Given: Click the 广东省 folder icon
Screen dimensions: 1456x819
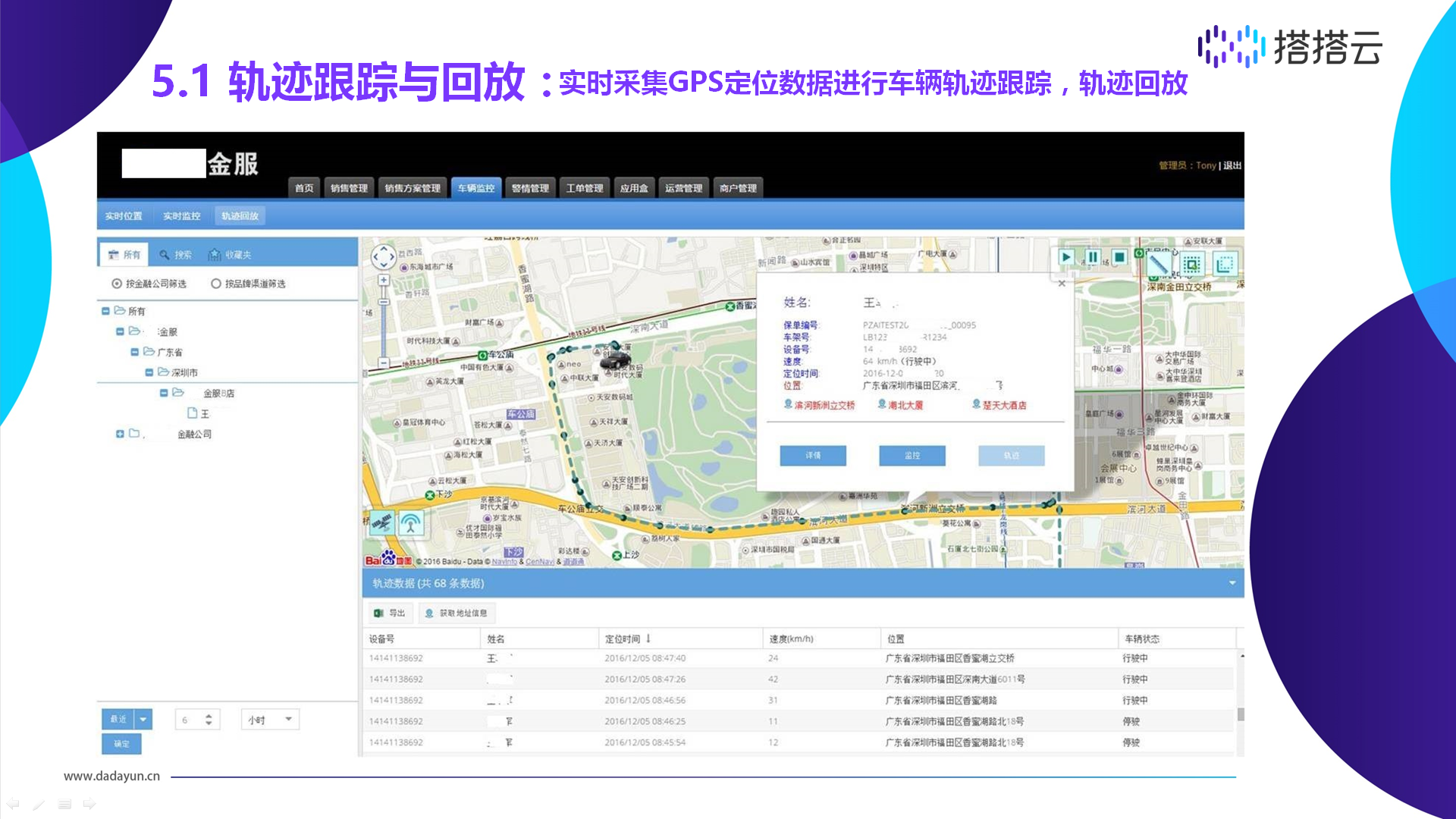Looking at the screenshot, I should click(149, 352).
